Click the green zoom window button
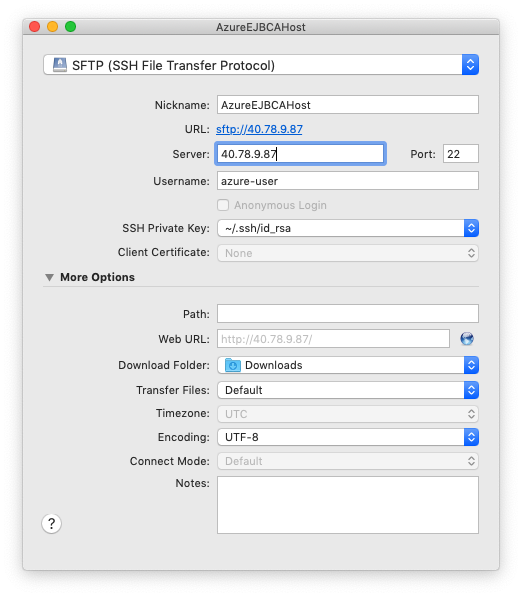The width and height of the screenshot is (522, 597). point(70,27)
